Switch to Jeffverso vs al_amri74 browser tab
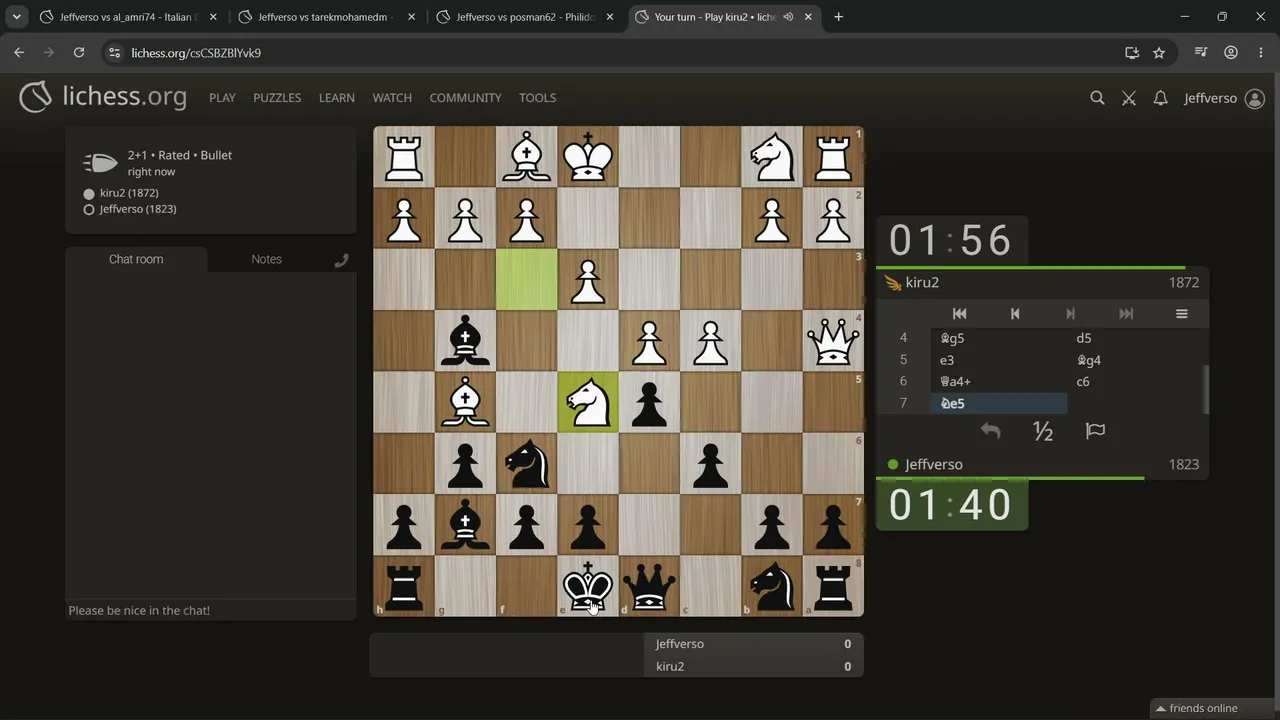This screenshot has height=720, width=1280. coord(128,17)
